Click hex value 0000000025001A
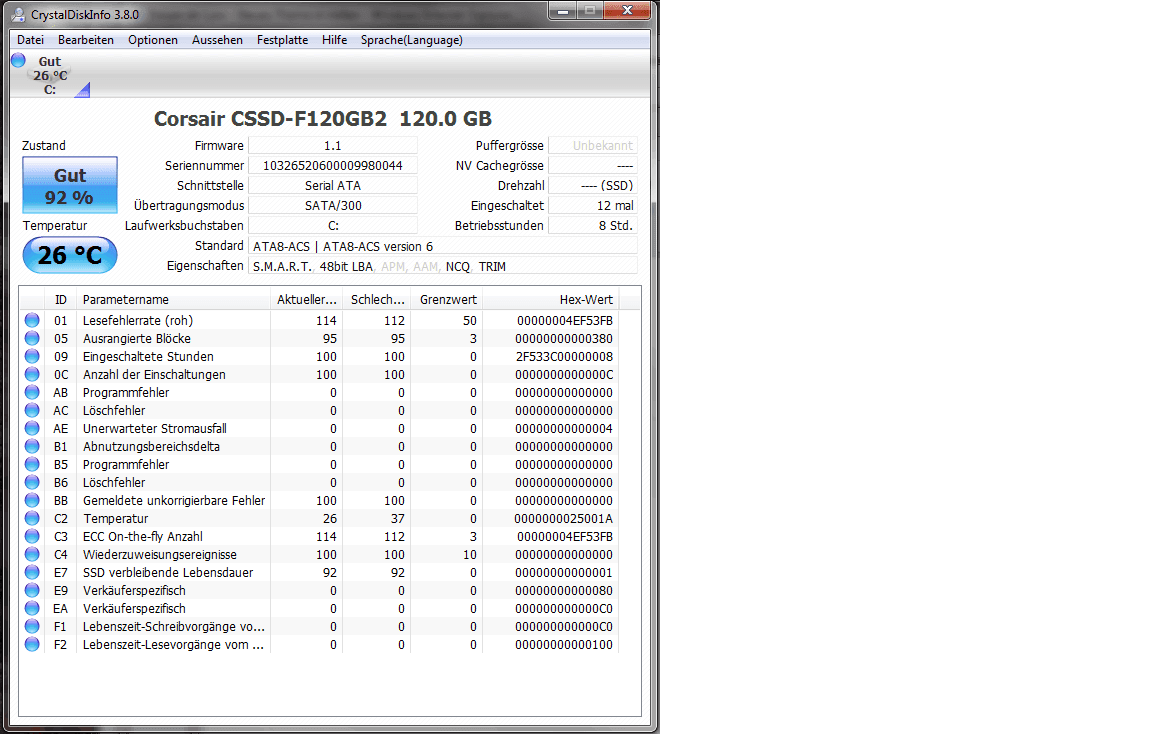The image size is (1152, 734). click(564, 518)
